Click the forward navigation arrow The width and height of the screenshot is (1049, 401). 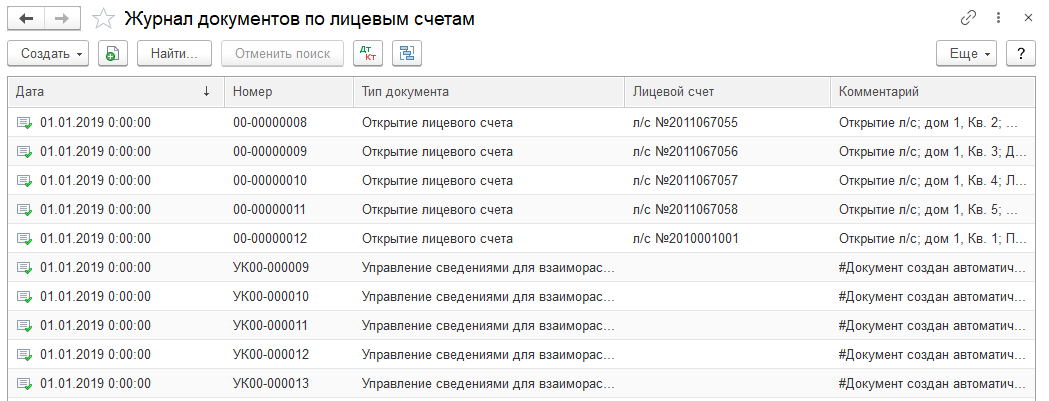62,18
